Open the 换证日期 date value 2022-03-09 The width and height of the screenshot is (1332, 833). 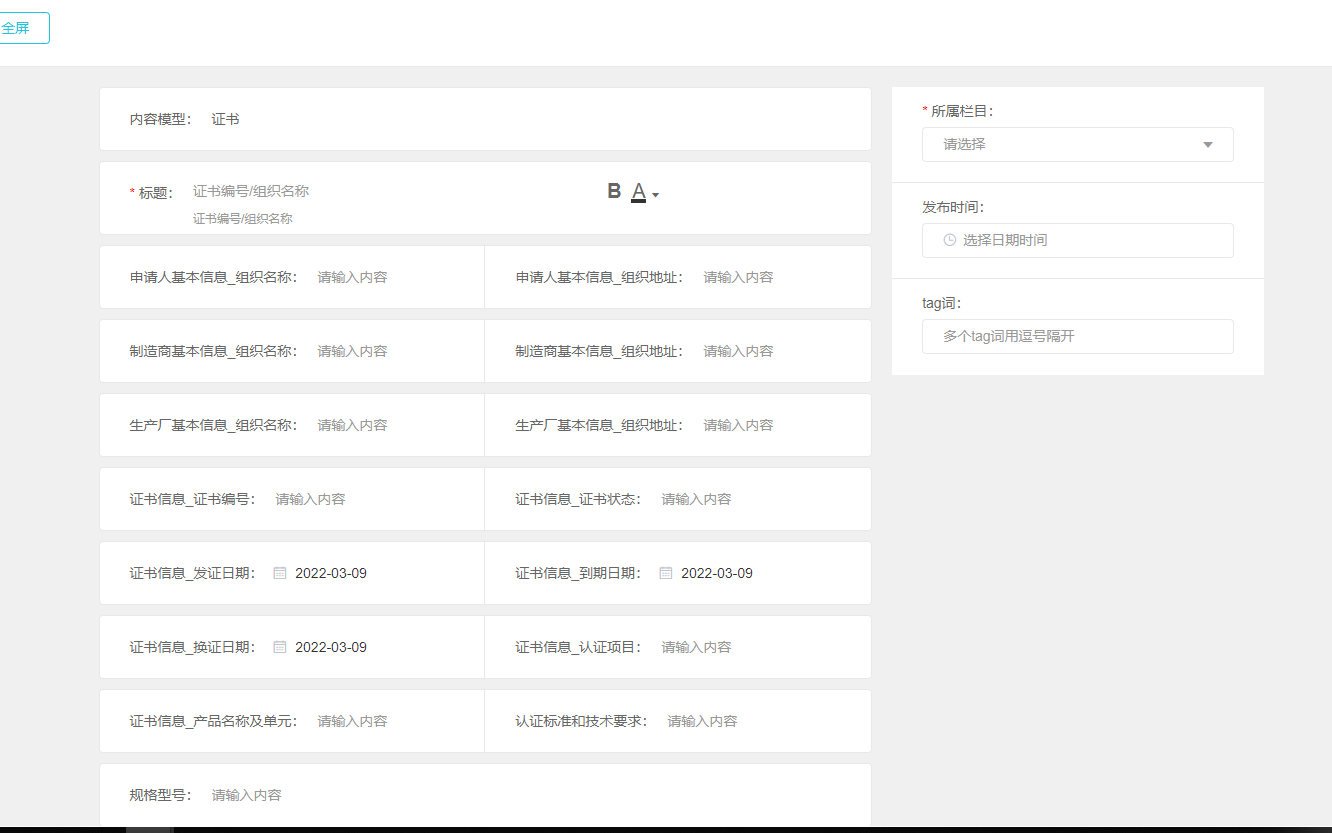(x=331, y=647)
